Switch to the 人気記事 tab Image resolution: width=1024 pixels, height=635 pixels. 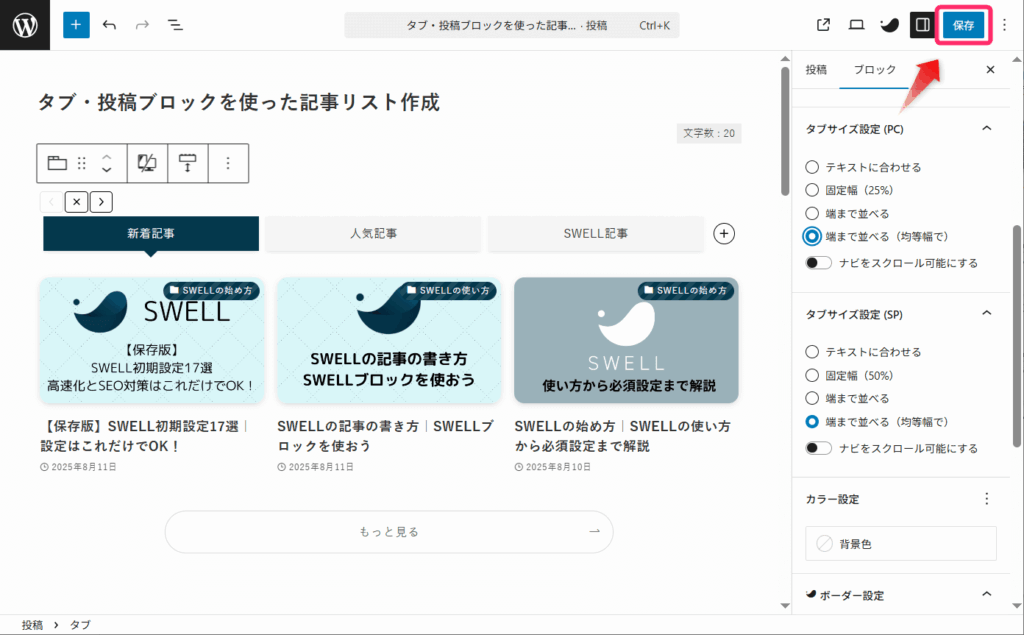[373, 233]
